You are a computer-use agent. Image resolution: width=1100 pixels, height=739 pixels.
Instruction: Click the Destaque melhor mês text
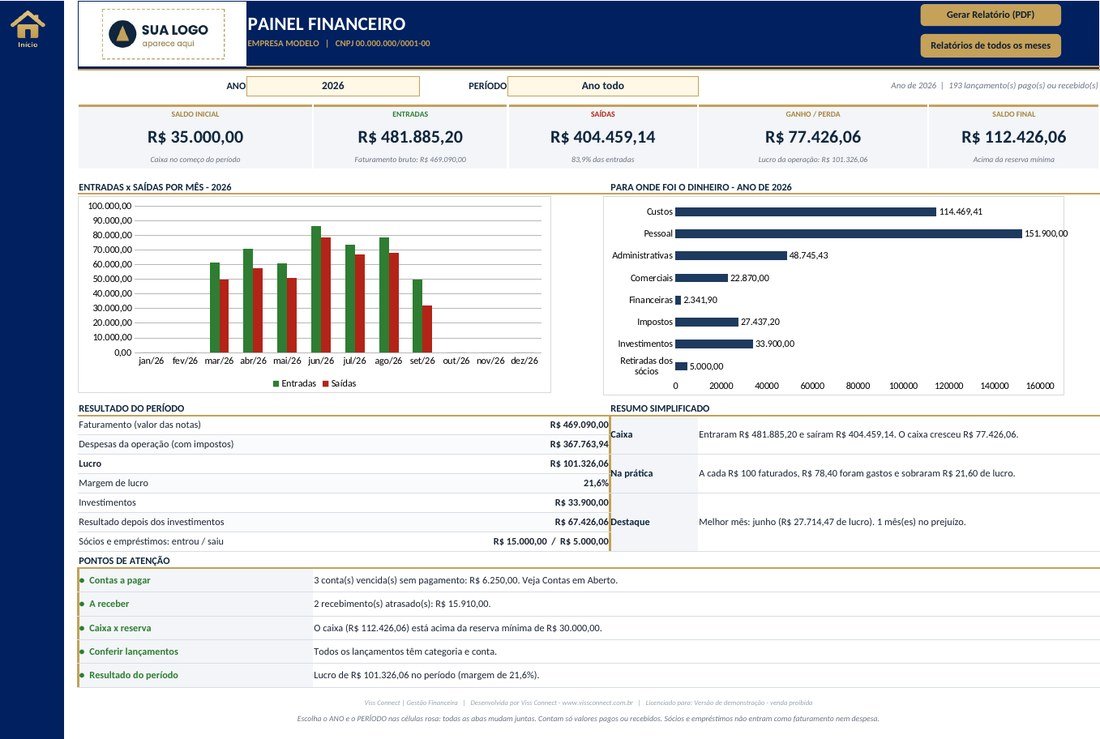coord(832,522)
